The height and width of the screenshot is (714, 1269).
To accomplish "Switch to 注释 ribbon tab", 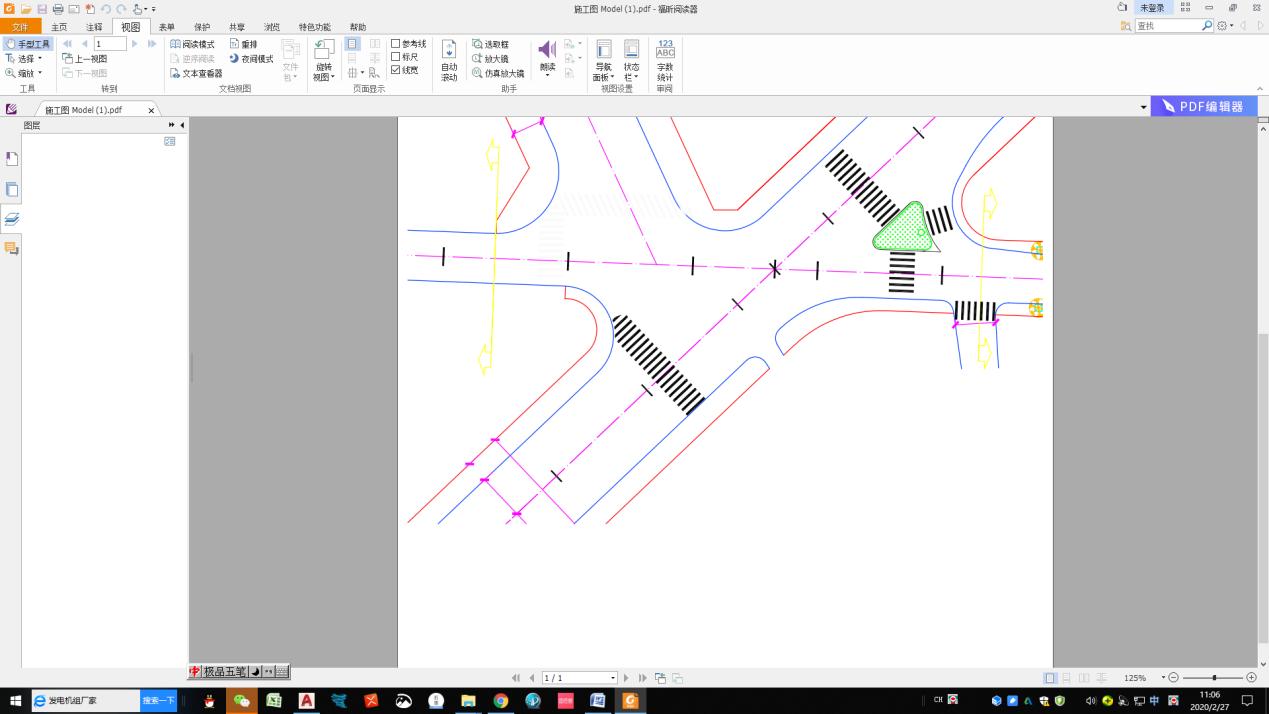I will click(94, 27).
